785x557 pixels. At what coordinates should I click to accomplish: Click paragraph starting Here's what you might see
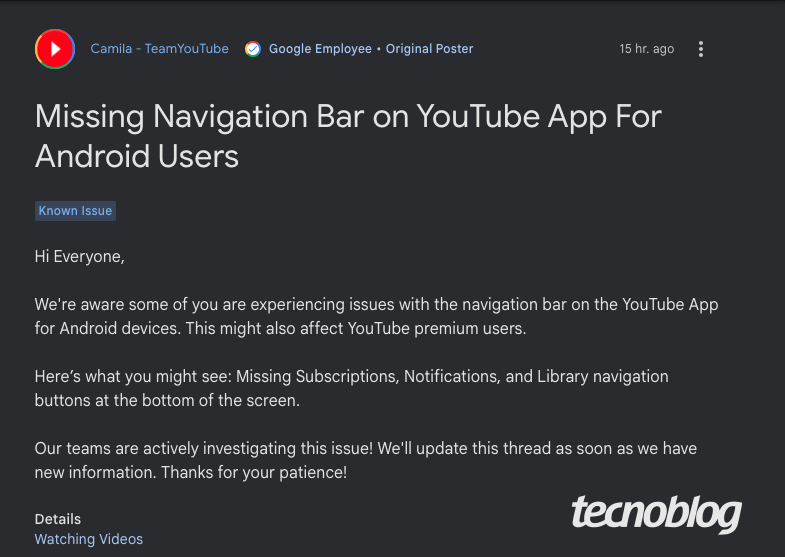point(351,388)
